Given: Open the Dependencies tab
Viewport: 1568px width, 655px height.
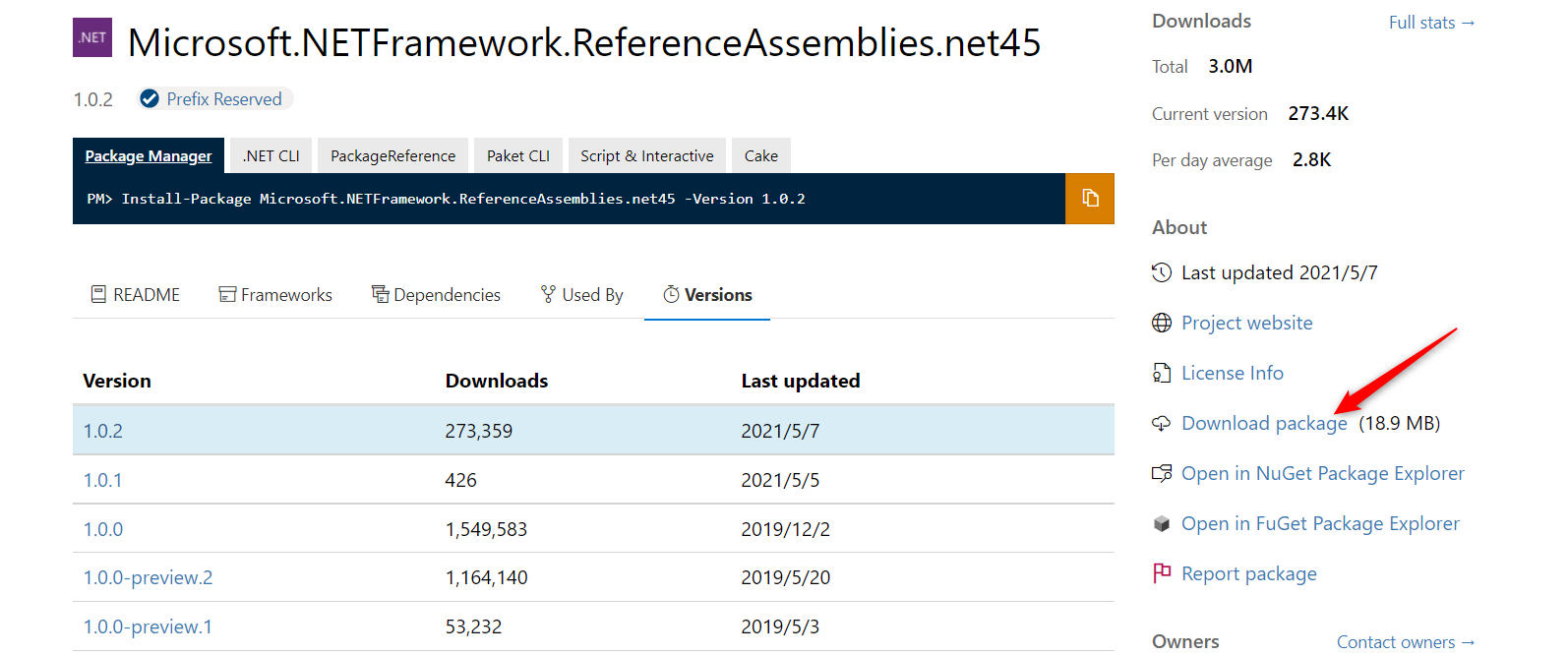Looking at the screenshot, I should click(x=436, y=295).
